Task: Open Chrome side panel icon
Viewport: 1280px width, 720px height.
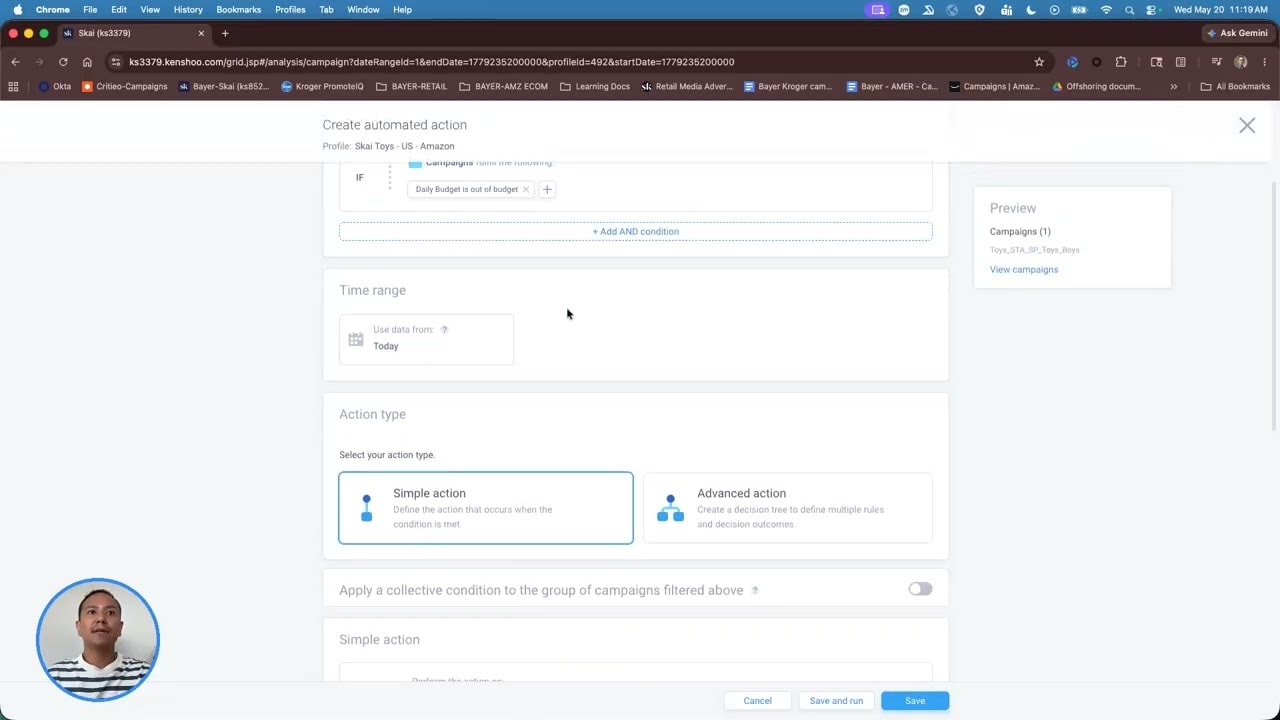Action: click(x=1181, y=62)
